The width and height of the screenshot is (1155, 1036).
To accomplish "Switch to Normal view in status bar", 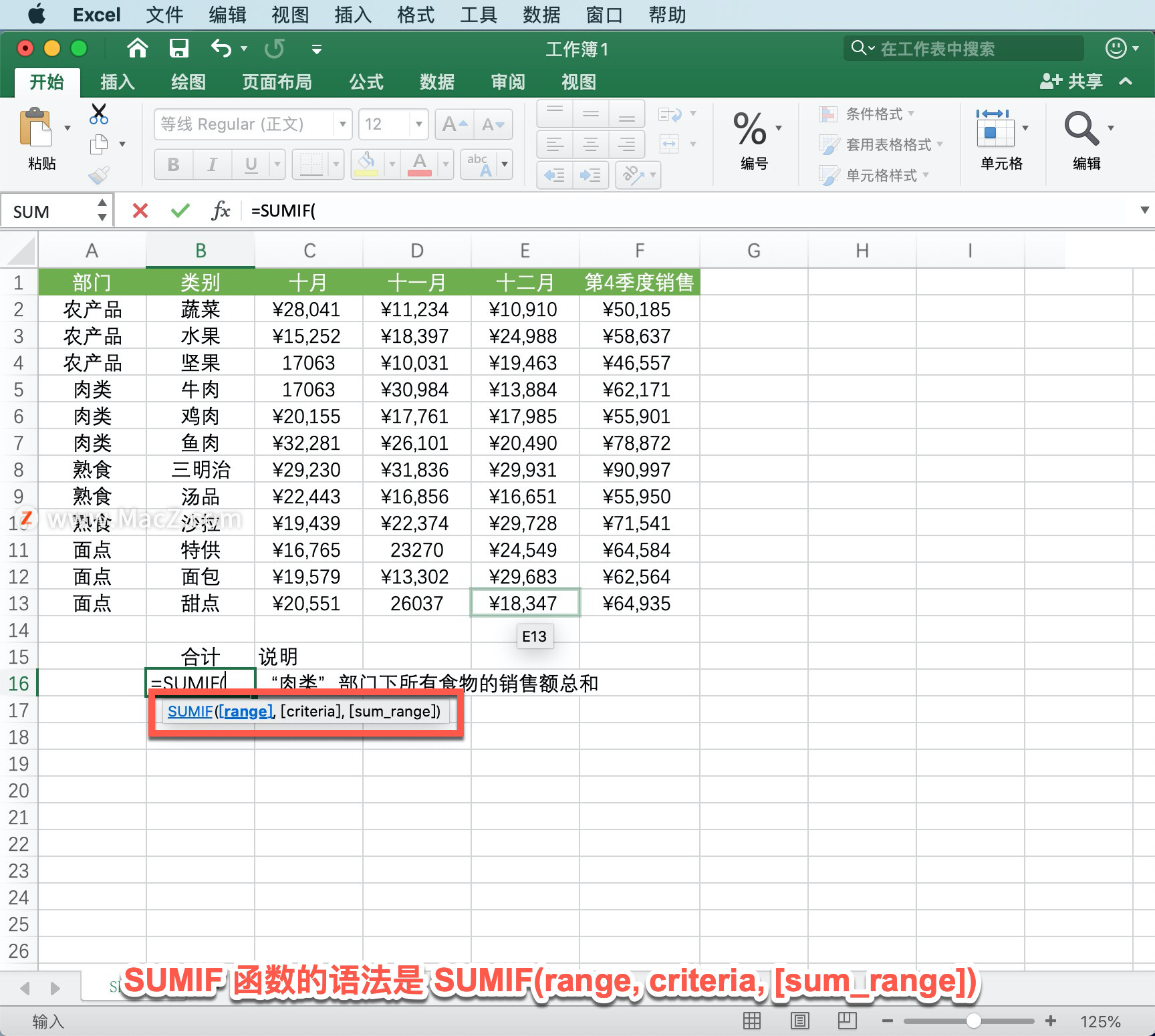I will pyautogui.click(x=752, y=1021).
